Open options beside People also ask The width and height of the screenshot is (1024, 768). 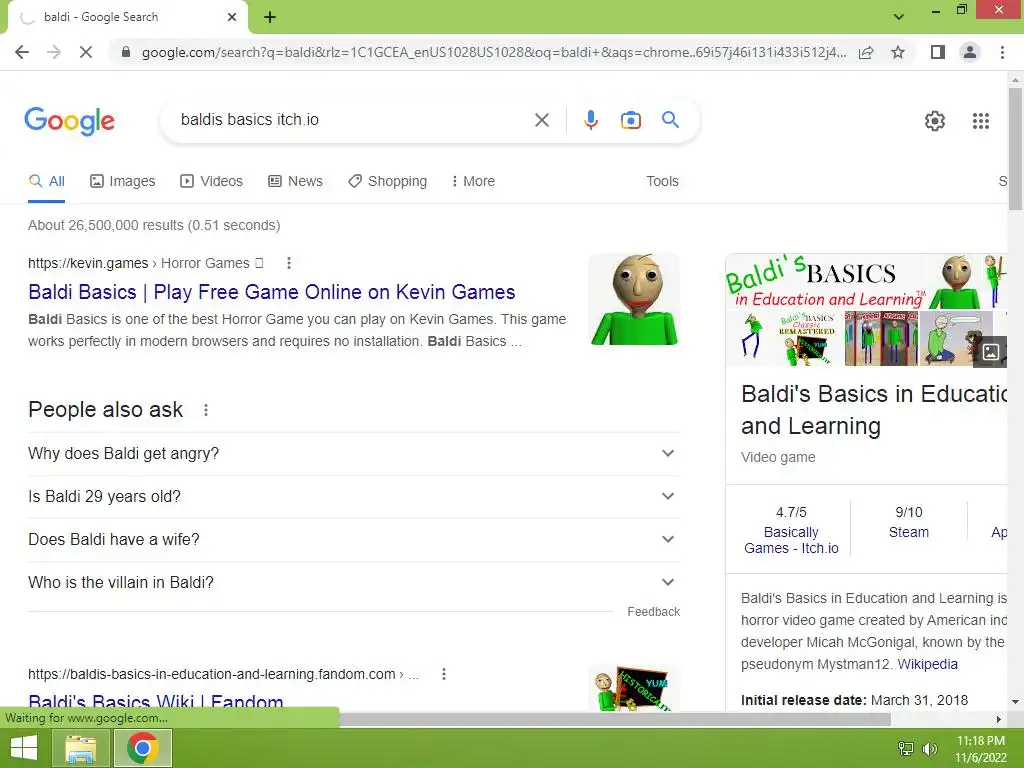pos(206,410)
